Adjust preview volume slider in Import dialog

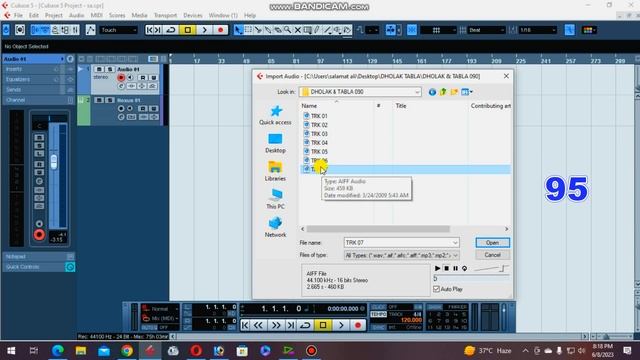point(491,268)
